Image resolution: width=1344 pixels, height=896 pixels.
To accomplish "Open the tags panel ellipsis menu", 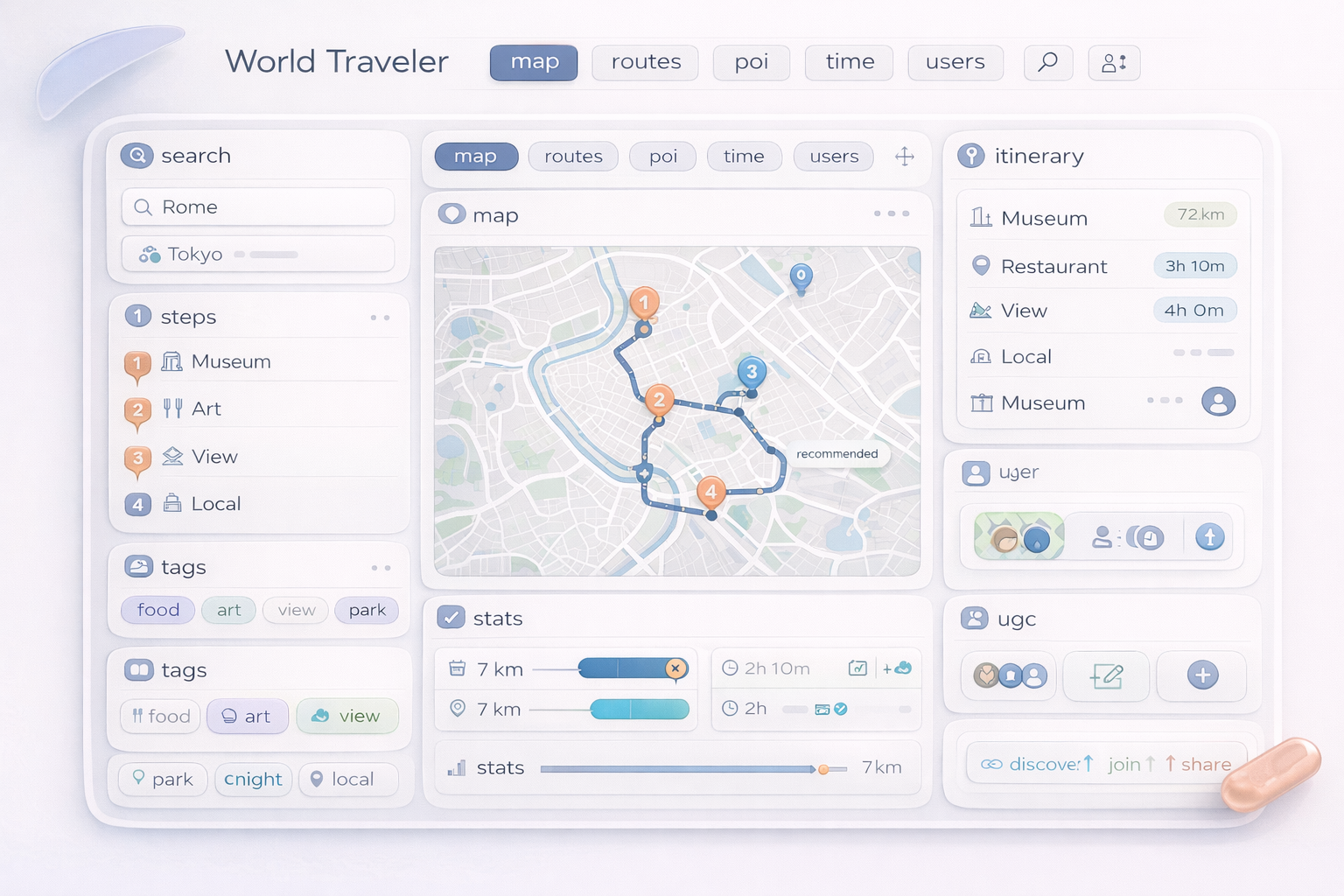I will point(381,567).
